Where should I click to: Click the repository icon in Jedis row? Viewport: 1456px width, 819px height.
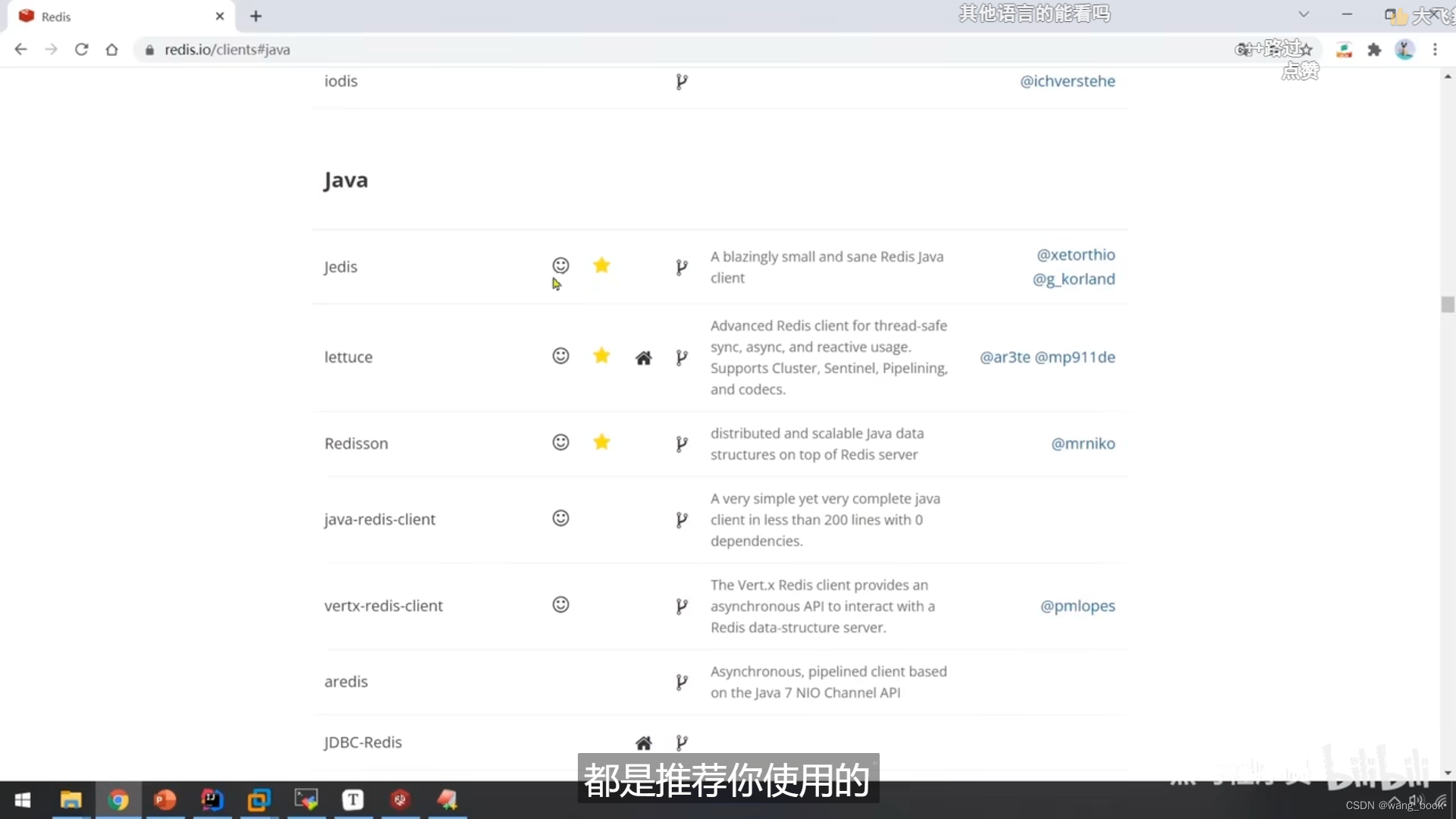[682, 267]
